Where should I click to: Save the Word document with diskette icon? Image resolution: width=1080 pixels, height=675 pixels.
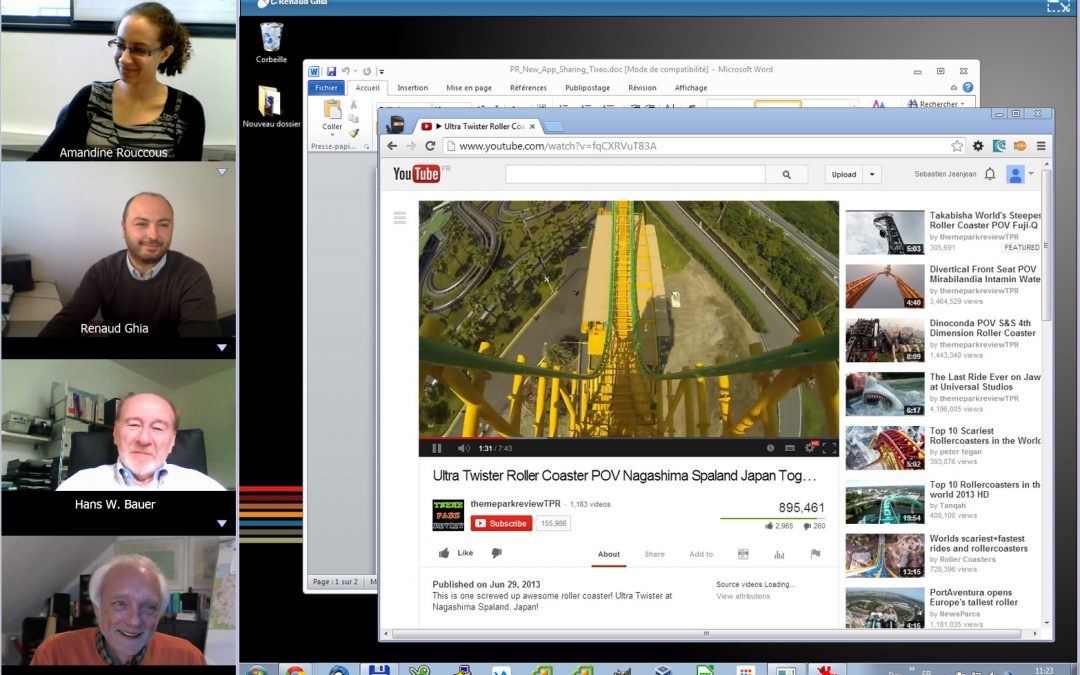tap(331, 71)
